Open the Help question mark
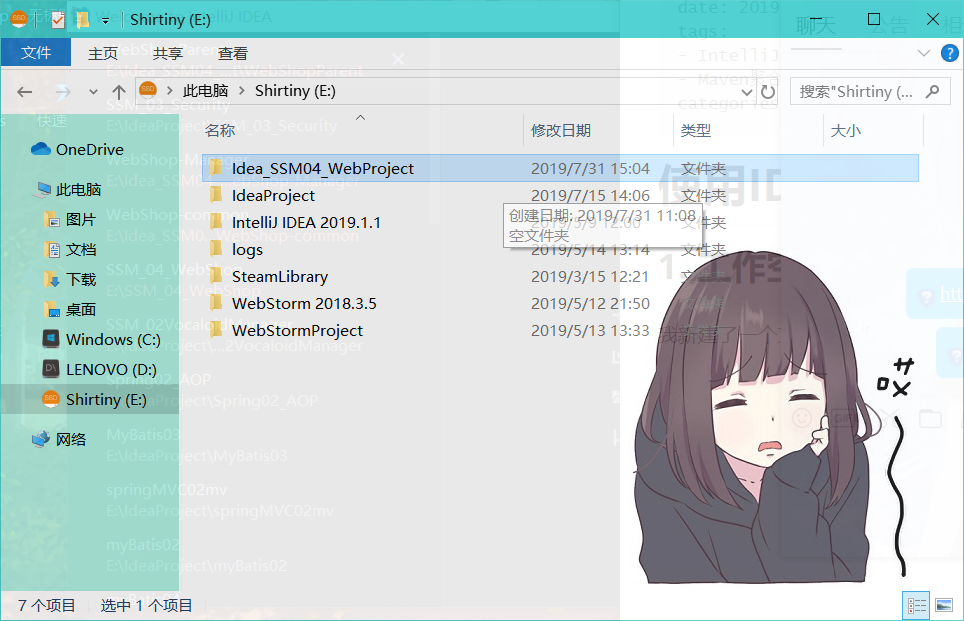This screenshot has height=621, width=964. (x=949, y=53)
